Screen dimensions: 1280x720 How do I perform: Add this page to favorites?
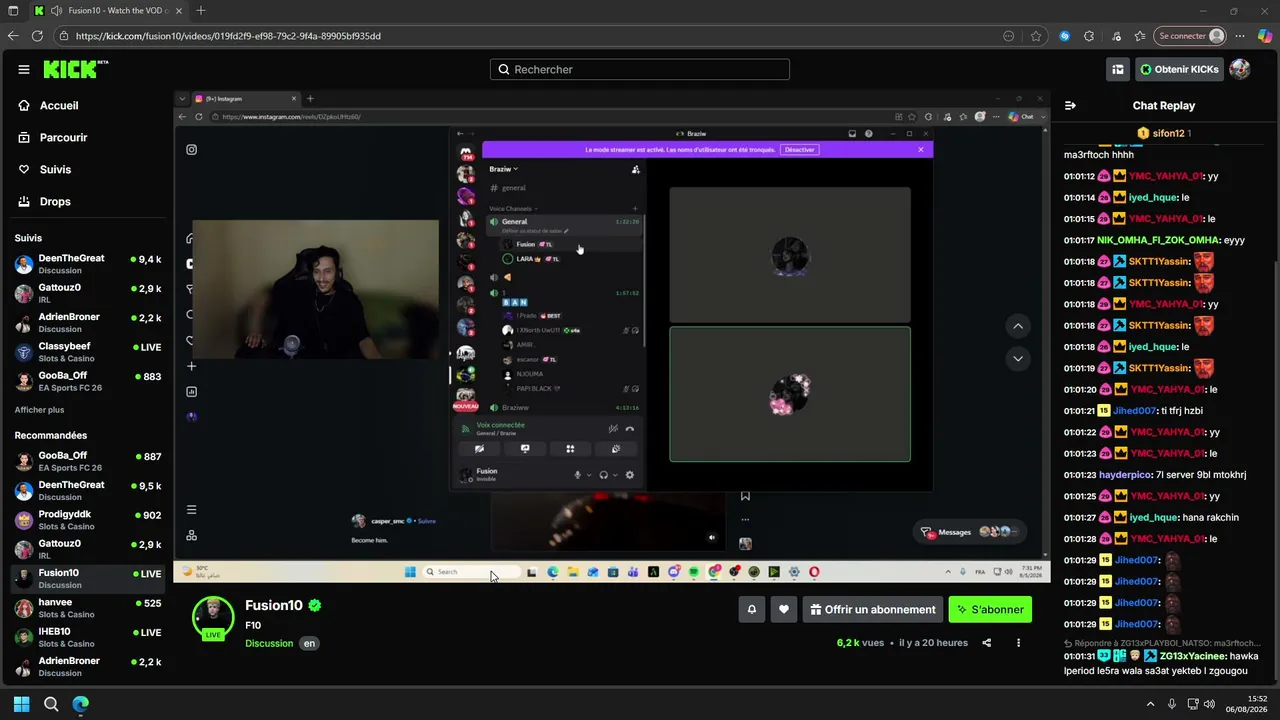[1036, 36]
